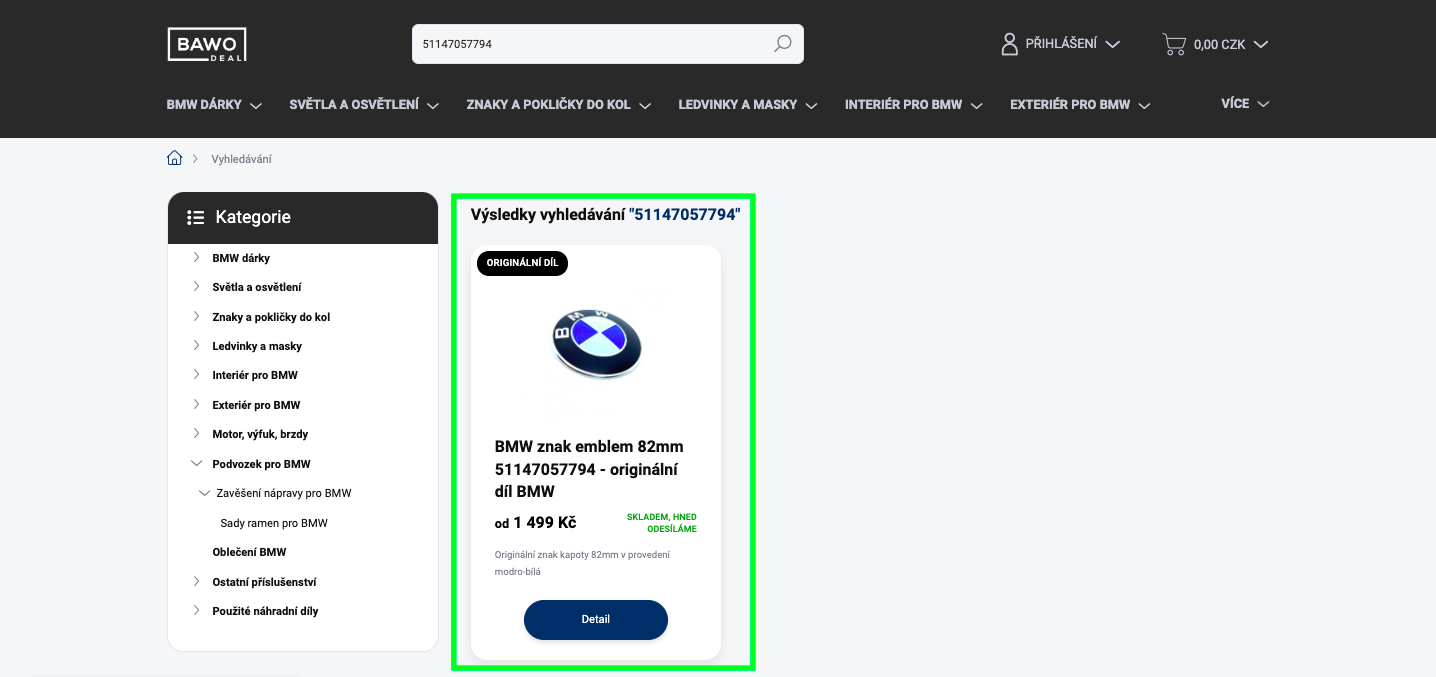Click the Originální díl badge
This screenshot has width=1436, height=677.
[x=522, y=263]
